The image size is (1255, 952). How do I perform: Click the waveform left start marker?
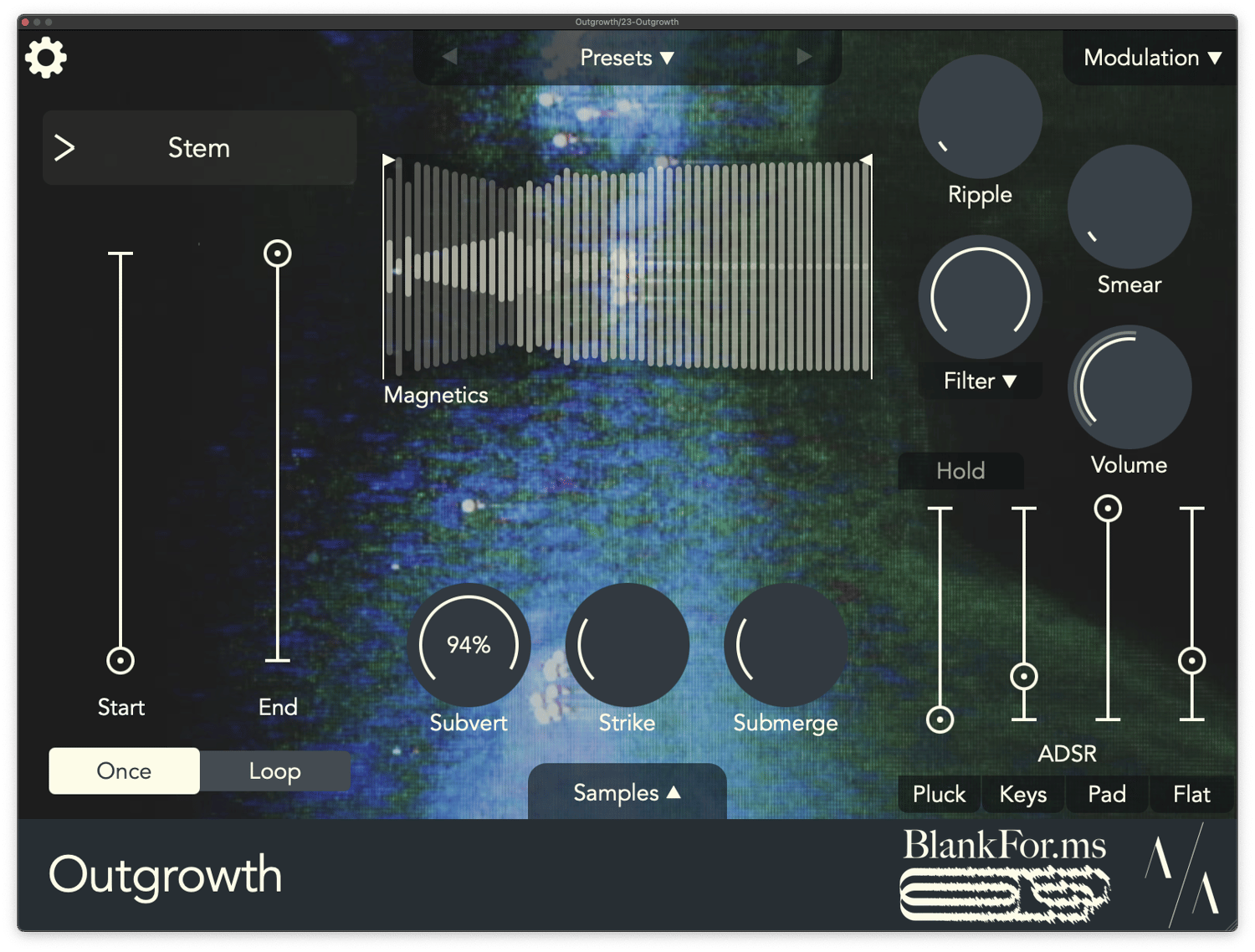point(388,160)
